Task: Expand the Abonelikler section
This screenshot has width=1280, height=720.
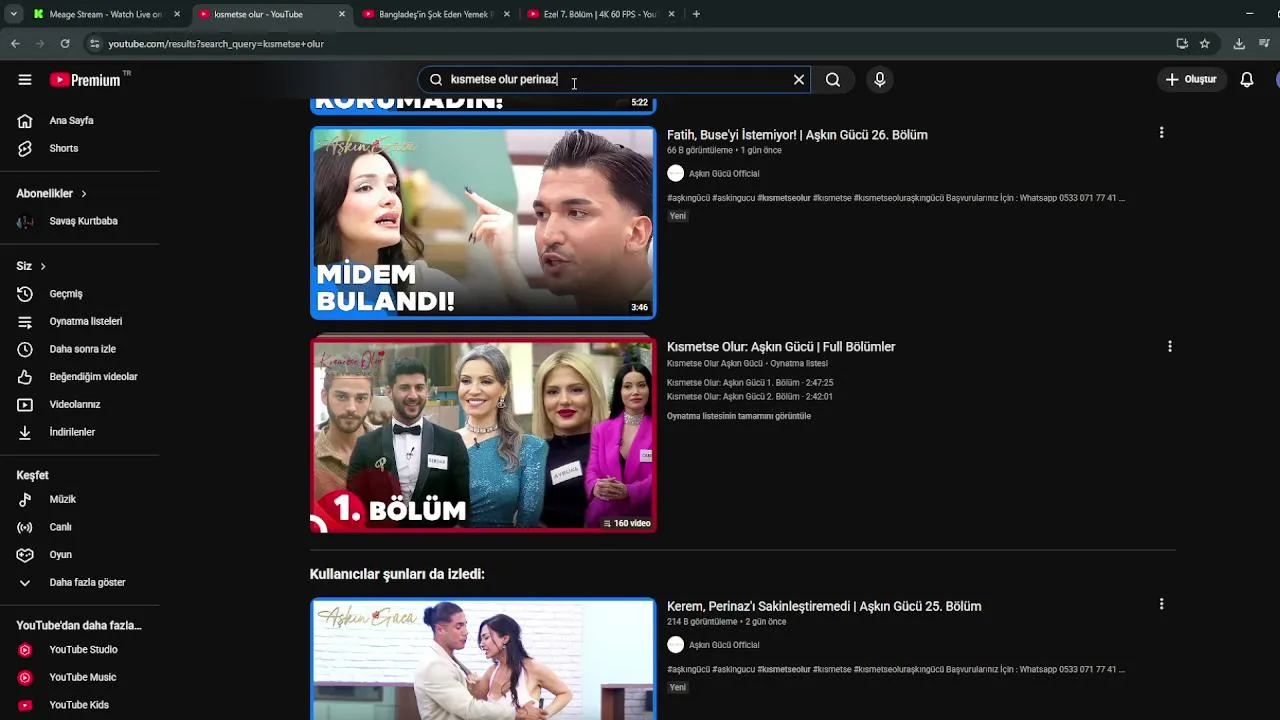Action: pos(52,194)
